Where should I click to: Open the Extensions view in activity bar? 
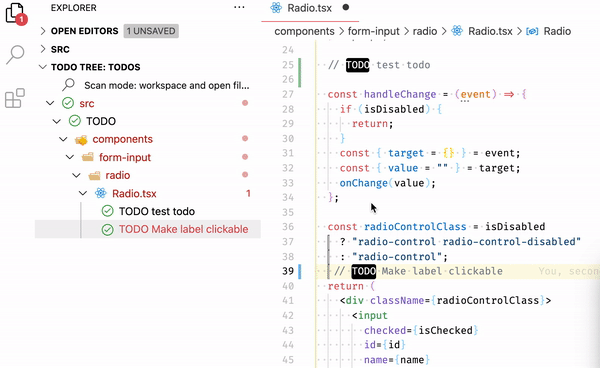click(15, 98)
